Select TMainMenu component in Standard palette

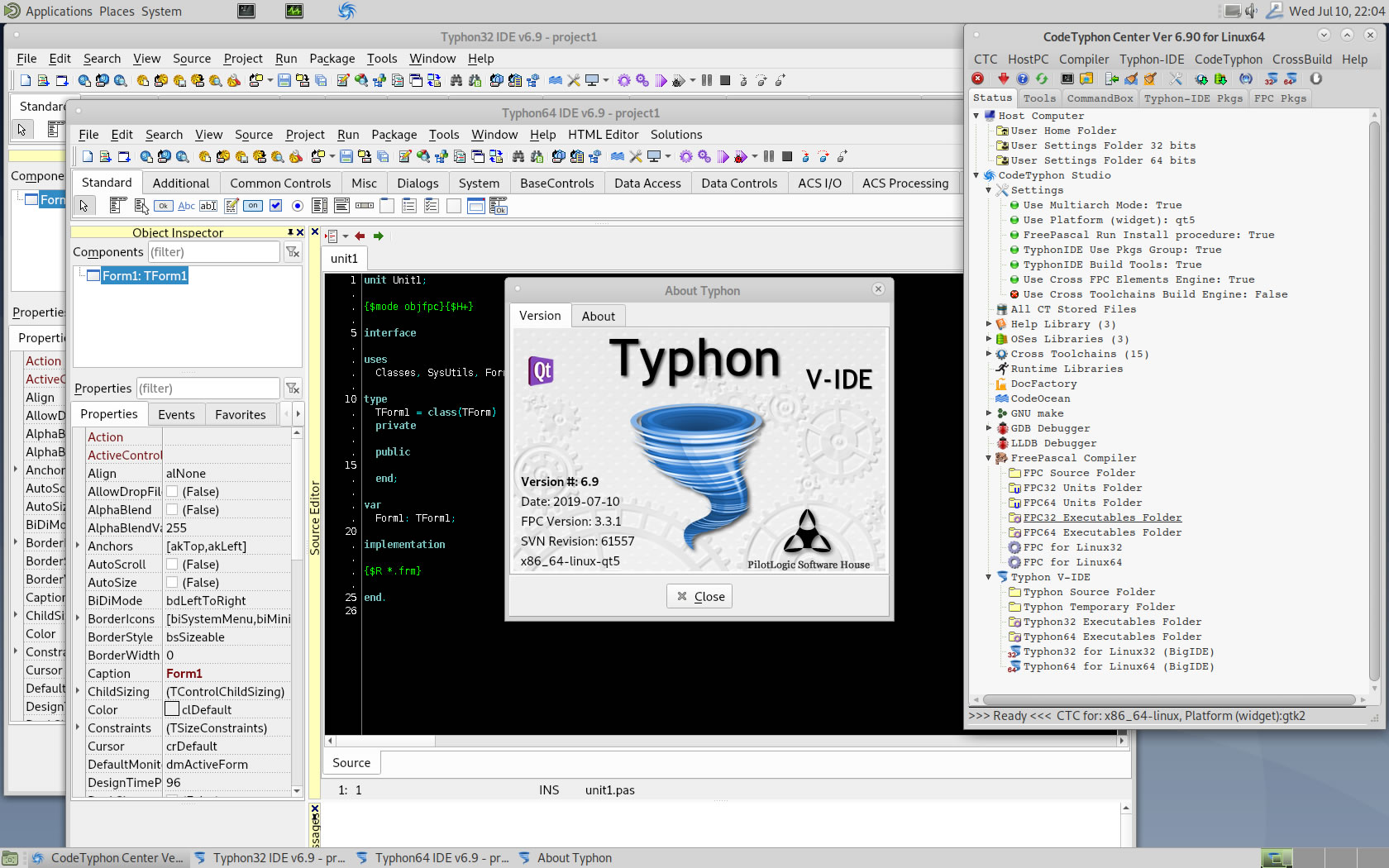click(118, 206)
